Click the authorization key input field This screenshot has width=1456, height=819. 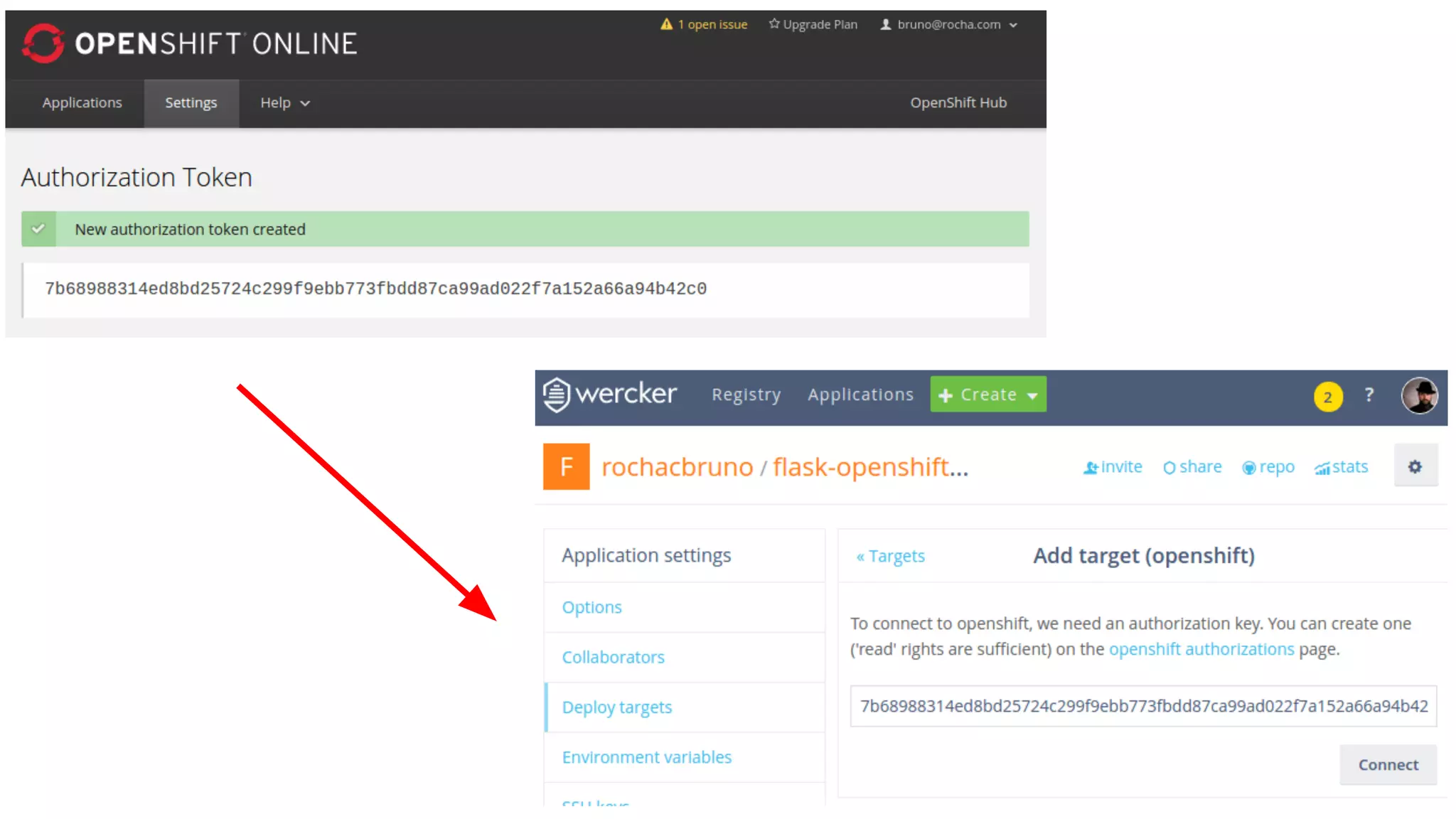(x=1142, y=706)
